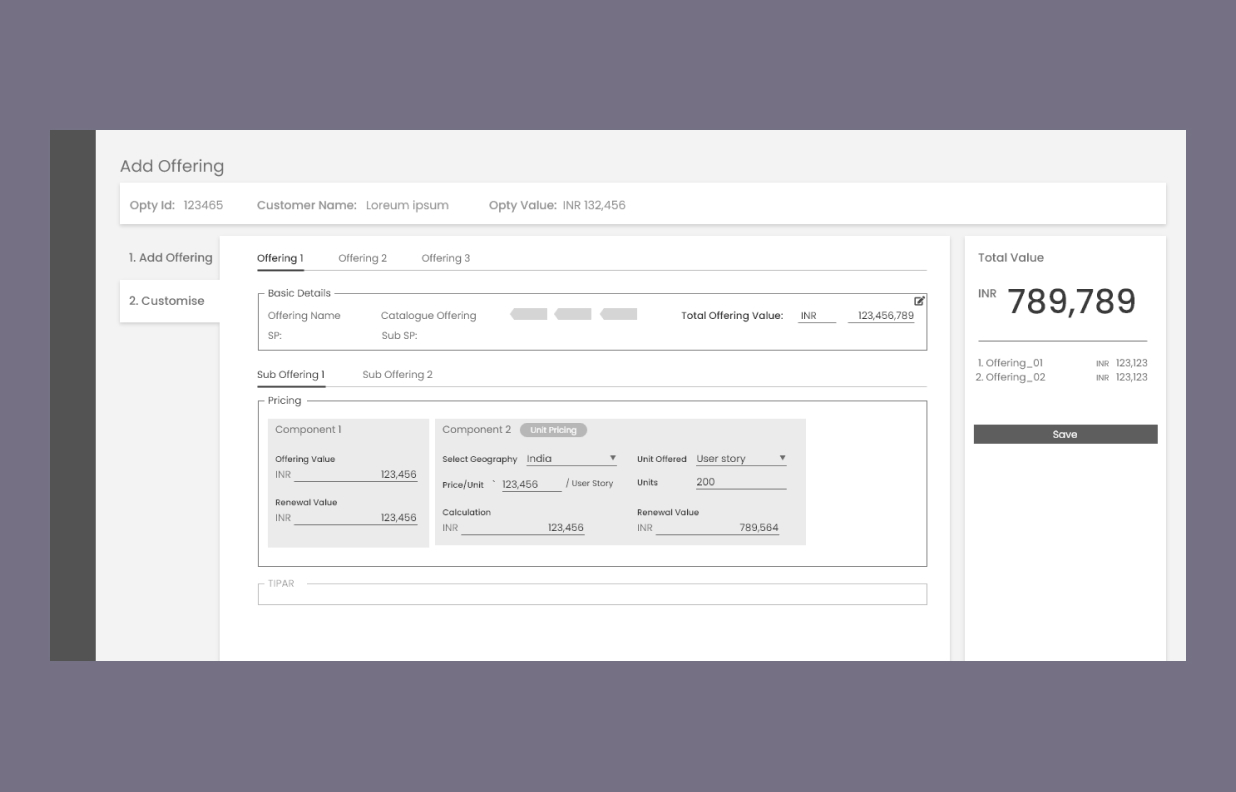This screenshot has height=792, width=1236.
Task: Click the Units input field
Action: tap(740, 482)
